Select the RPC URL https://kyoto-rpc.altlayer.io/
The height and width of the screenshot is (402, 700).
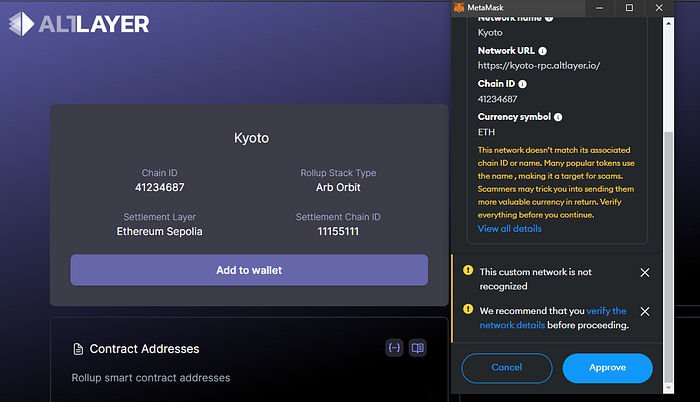539,66
